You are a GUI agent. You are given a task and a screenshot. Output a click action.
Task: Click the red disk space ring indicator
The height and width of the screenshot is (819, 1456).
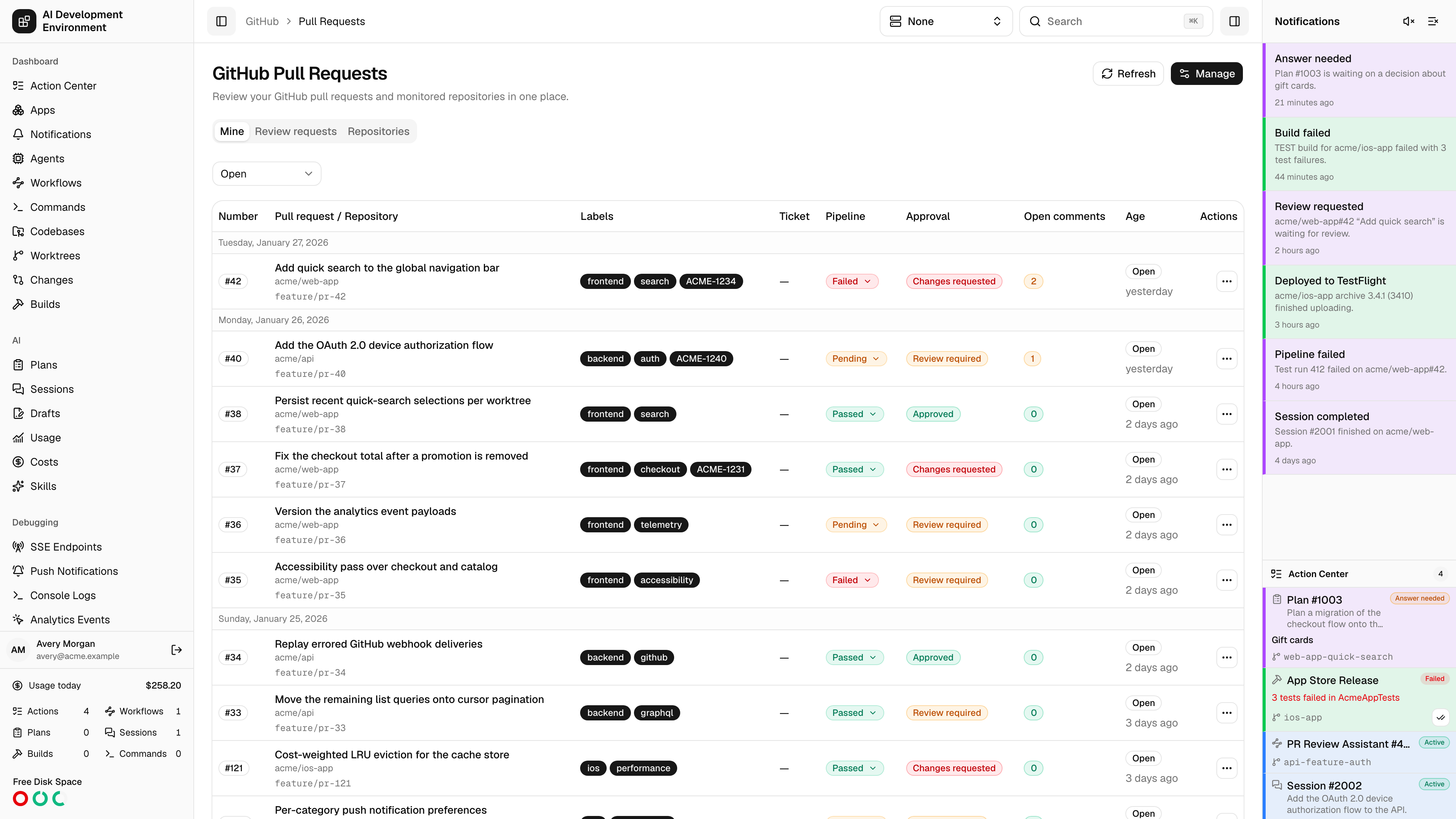(20, 799)
